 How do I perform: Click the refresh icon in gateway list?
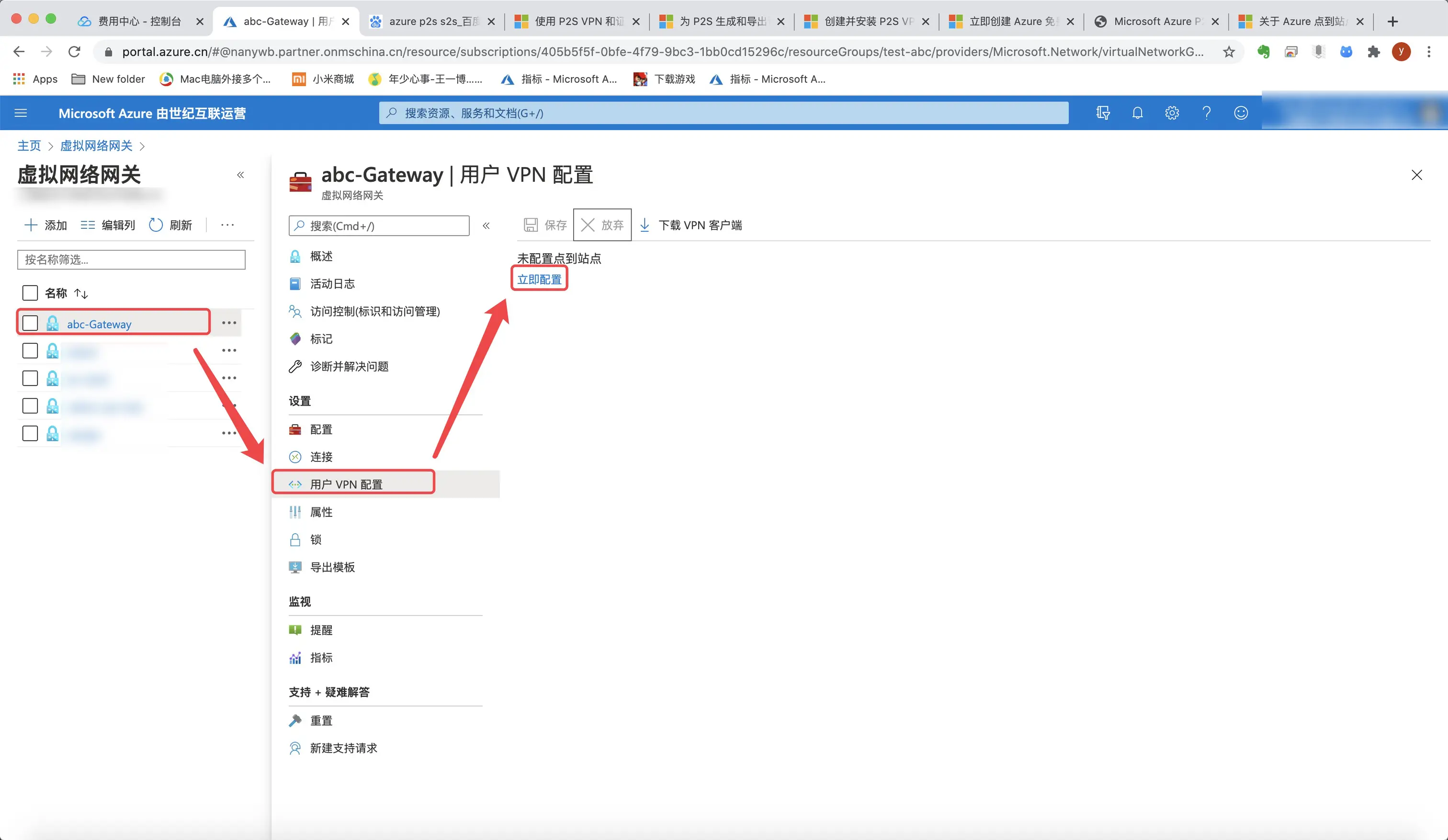point(156,224)
